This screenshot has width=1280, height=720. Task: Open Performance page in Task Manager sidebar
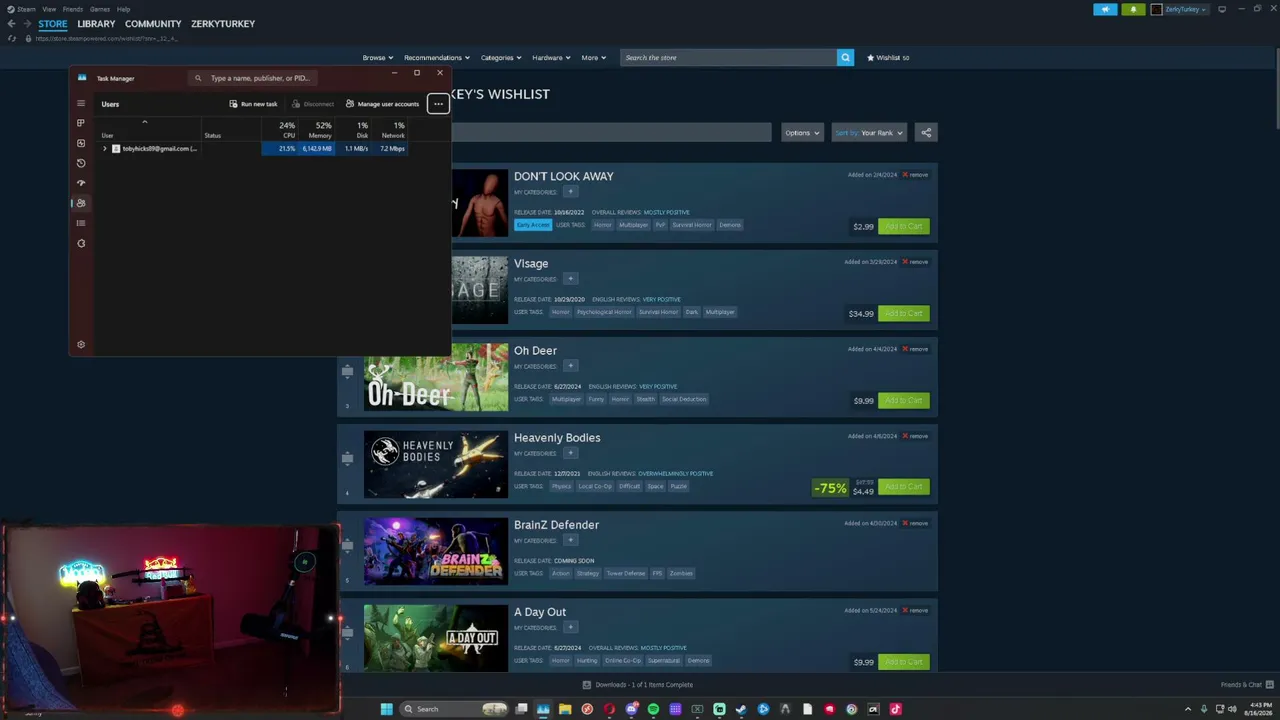[81, 143]
